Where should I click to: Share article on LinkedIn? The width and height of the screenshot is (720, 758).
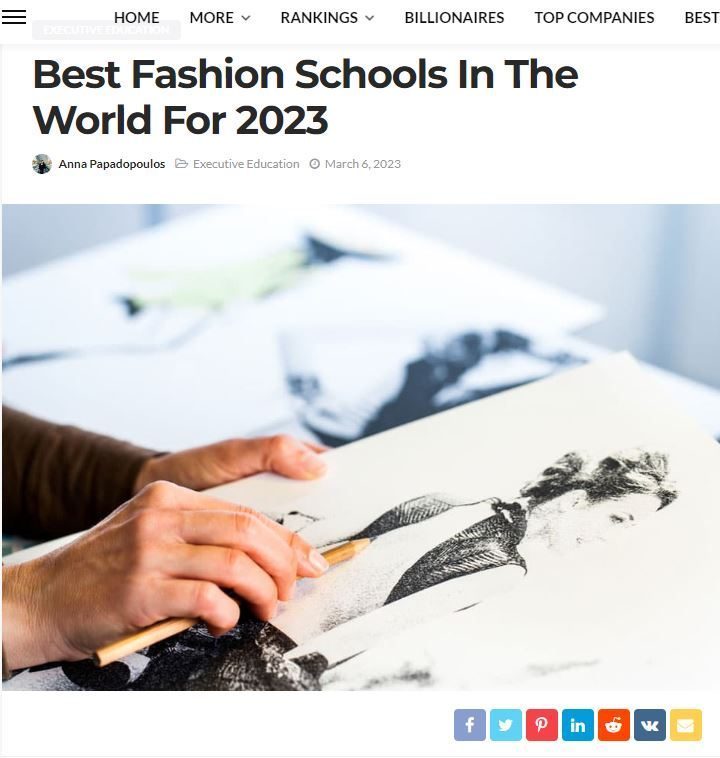[578, 725]
